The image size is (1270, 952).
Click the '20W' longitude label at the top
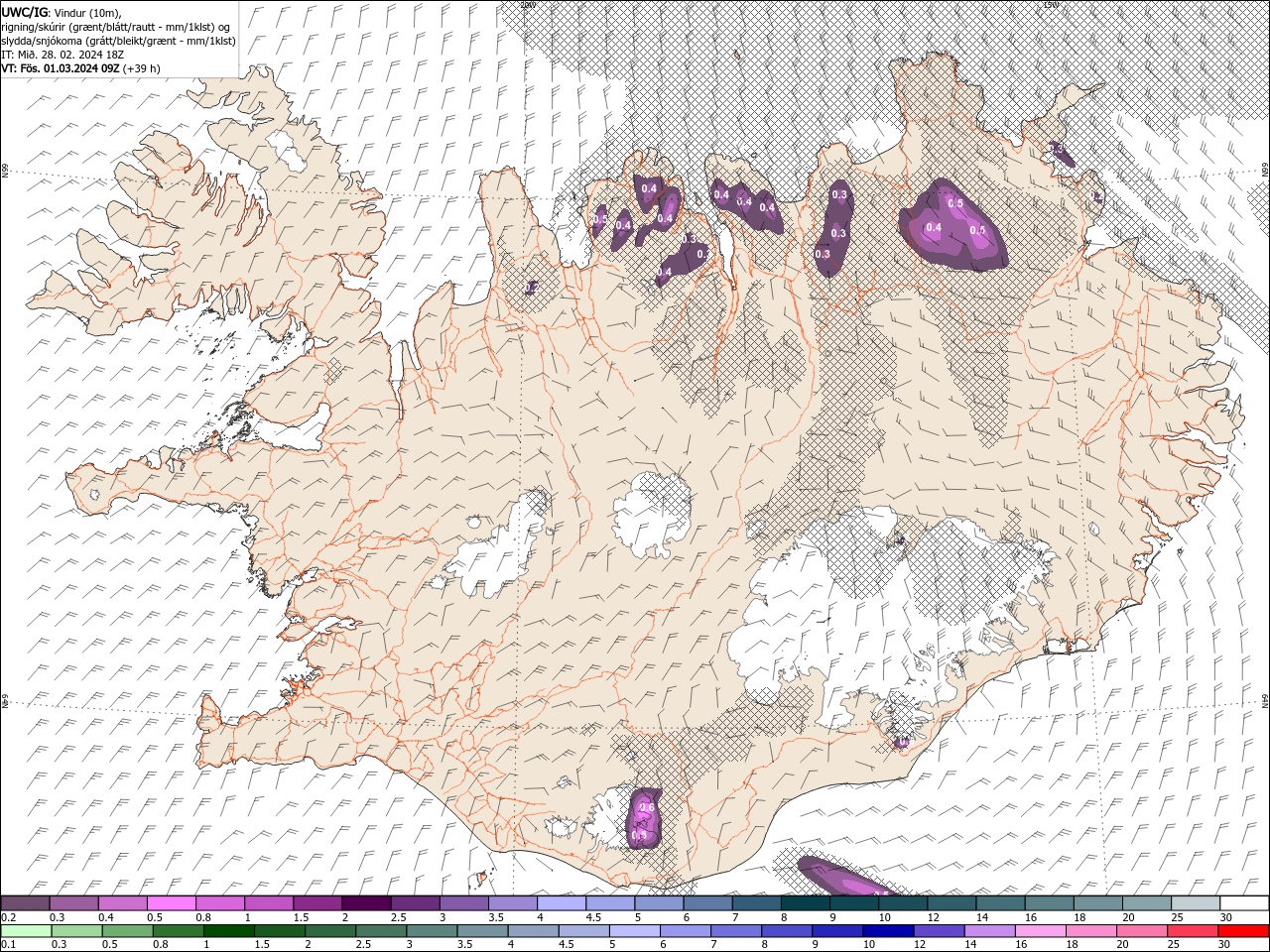coord(528,5)
